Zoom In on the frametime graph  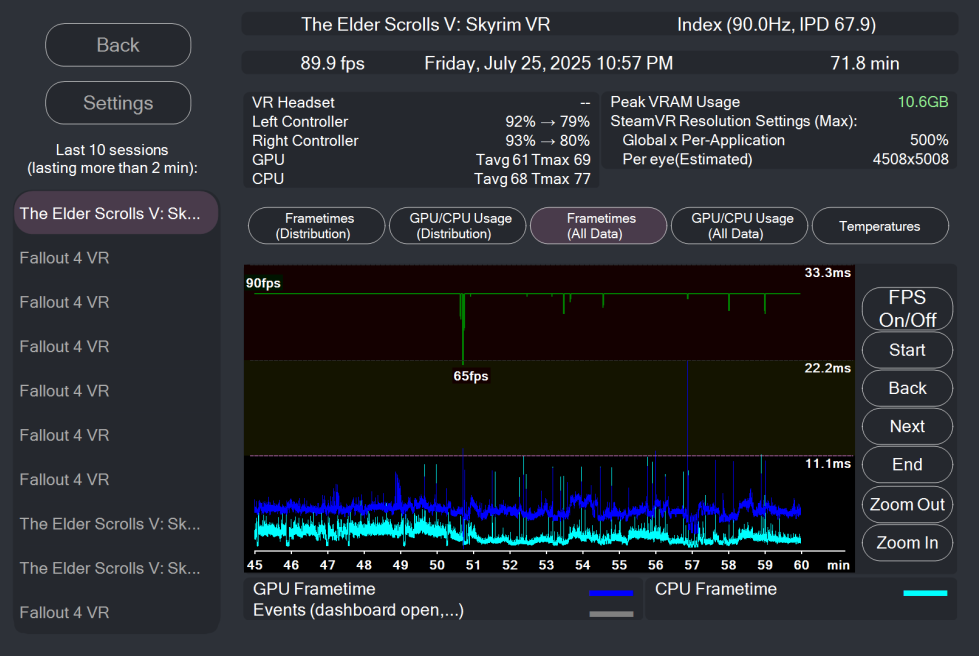pos(907,542)
